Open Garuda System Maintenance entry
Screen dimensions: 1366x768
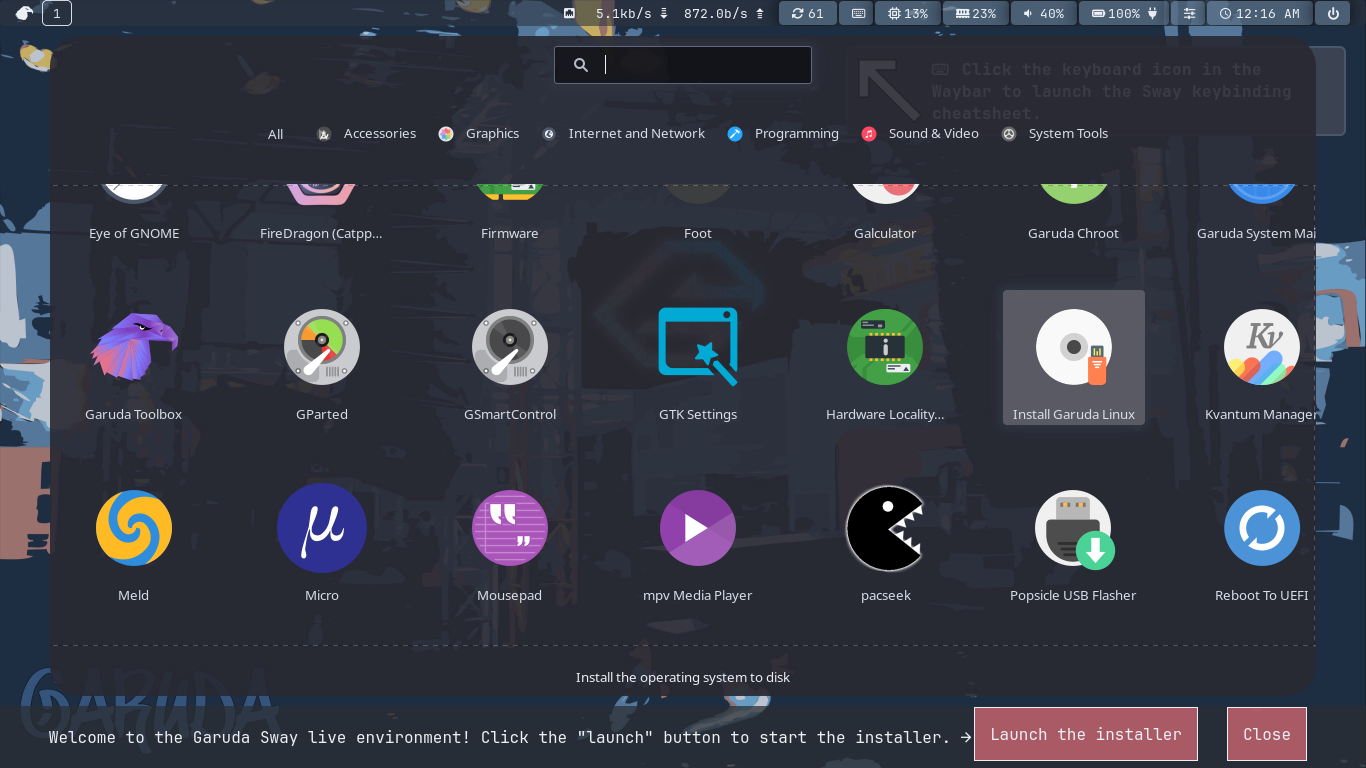pos(1255,215)
